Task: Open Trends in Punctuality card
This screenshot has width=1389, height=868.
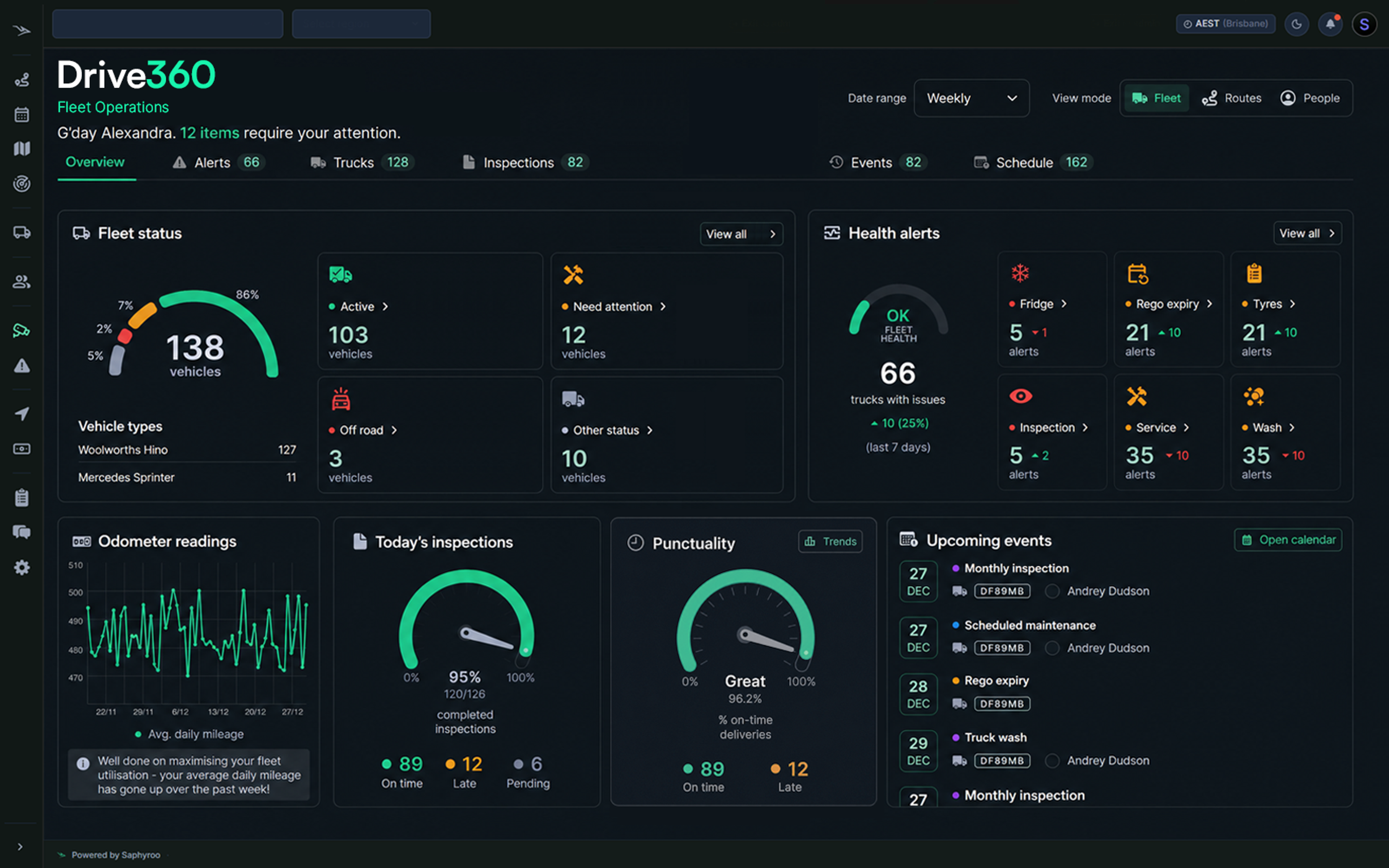Action: (x=830, y=541)
